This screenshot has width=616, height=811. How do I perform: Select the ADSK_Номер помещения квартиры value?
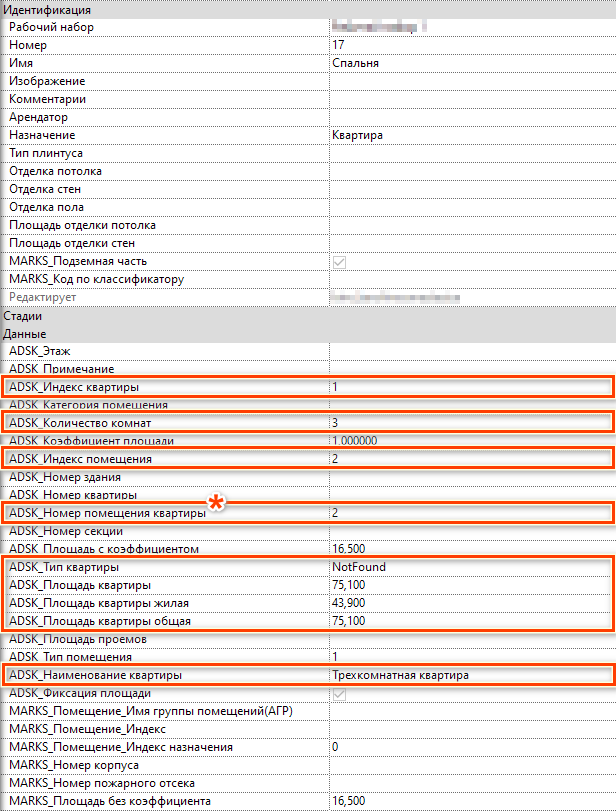point(470,513)
